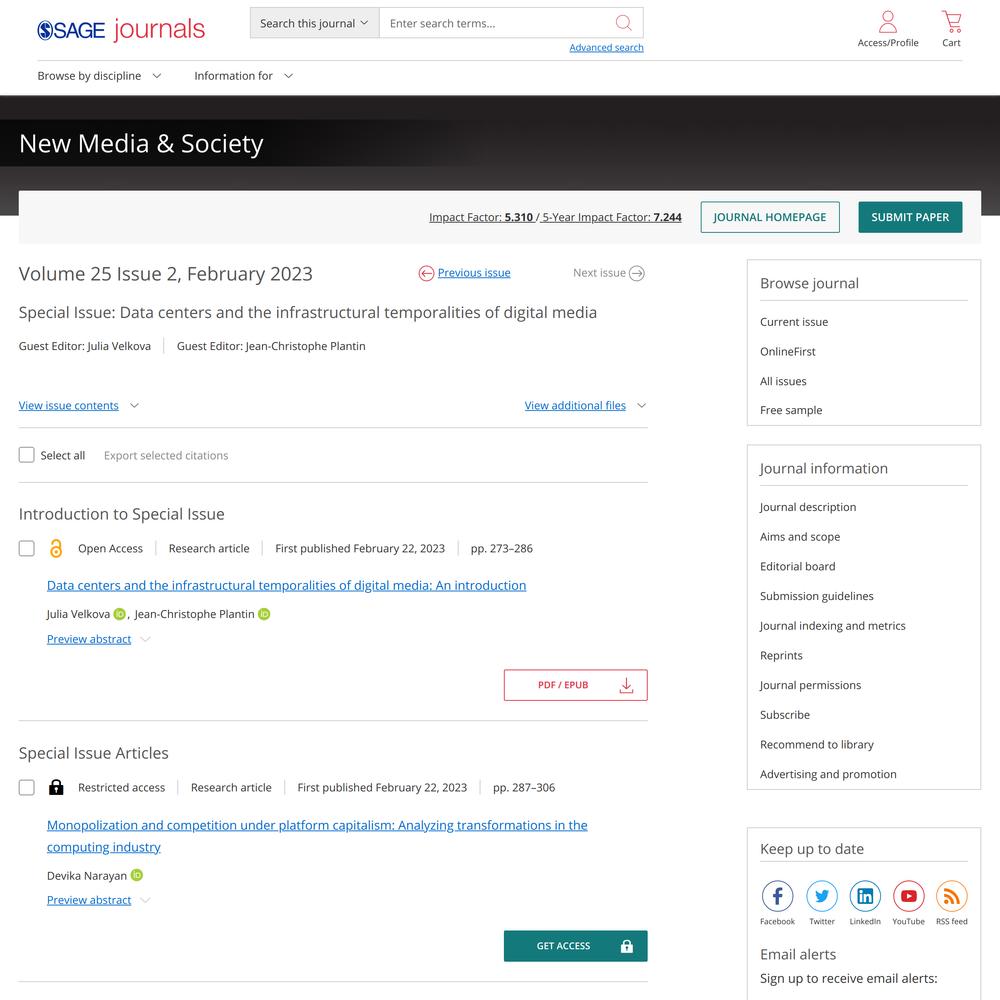Open the LinkedIn social icon
The height and width of the screenshot is (1000, 1000).
865,896
